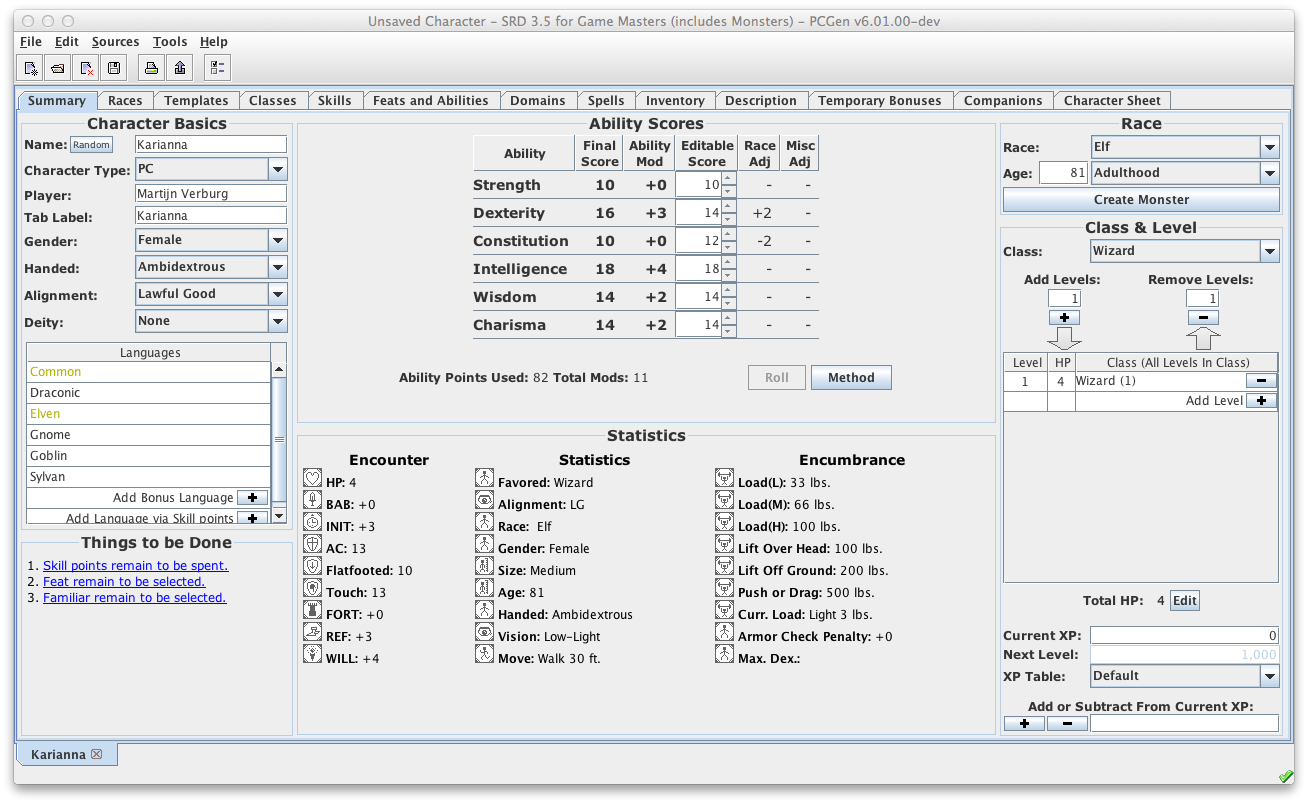Expand the Alignment dropdown showing Lawful Good
Viewport: 1308px width, 804px height.
pos(278,294)
